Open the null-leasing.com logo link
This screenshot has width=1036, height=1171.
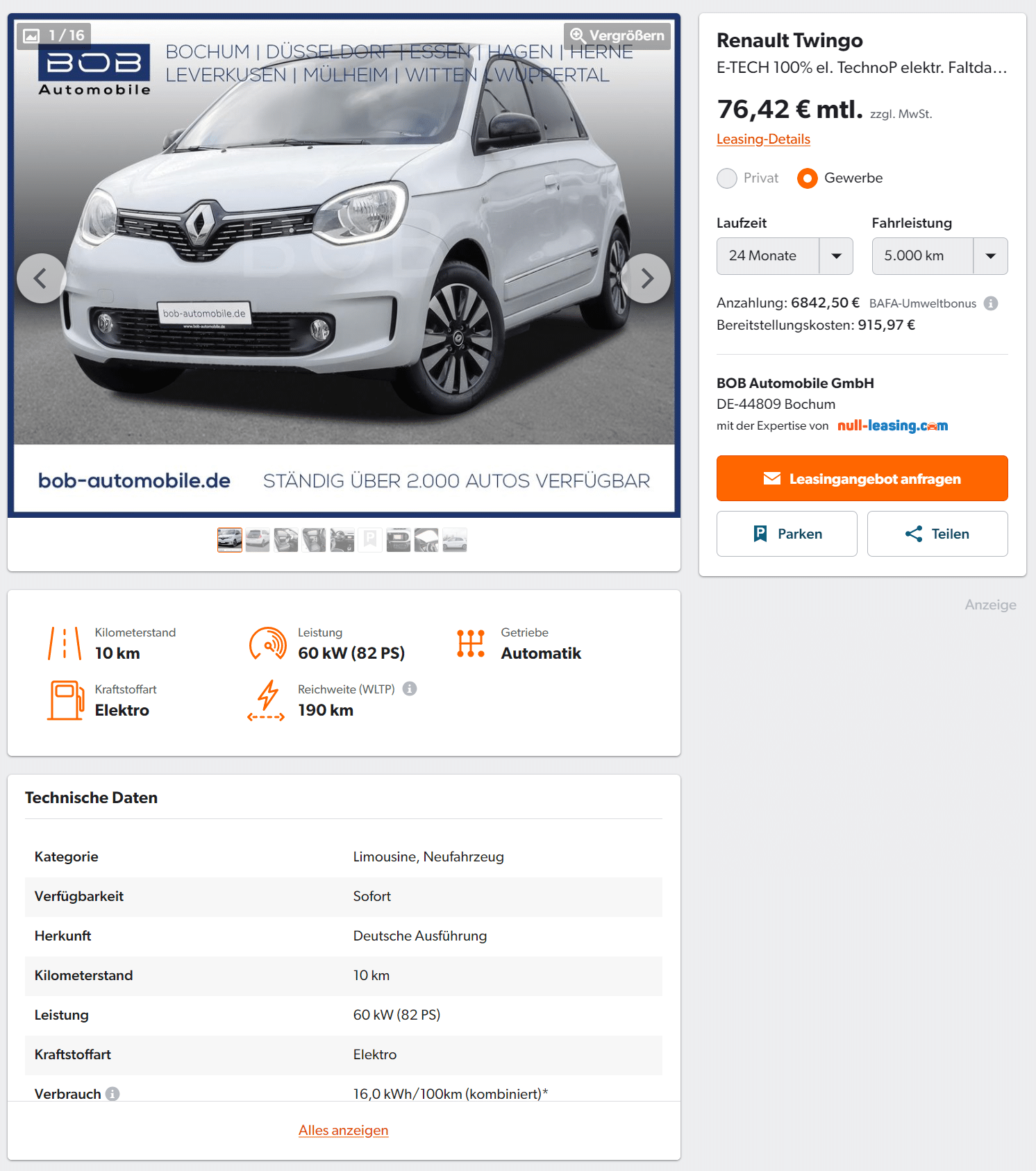click(892, 426)
